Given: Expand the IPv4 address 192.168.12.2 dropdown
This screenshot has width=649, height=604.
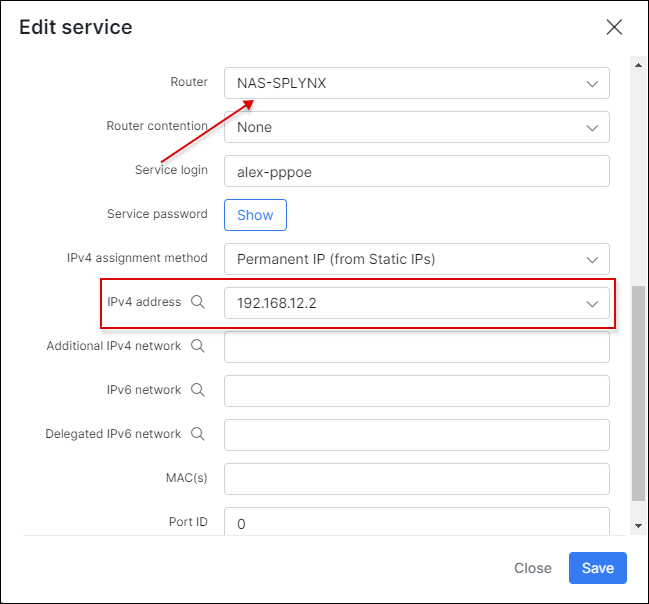Looking at the screenshot, I should pyautogui.click(x=416, y=303).
